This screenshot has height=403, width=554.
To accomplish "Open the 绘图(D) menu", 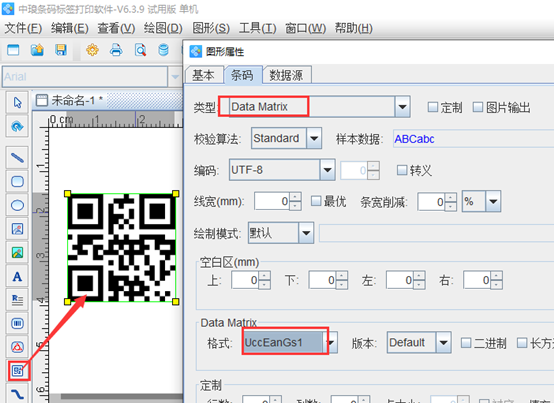I will [163, 28].
